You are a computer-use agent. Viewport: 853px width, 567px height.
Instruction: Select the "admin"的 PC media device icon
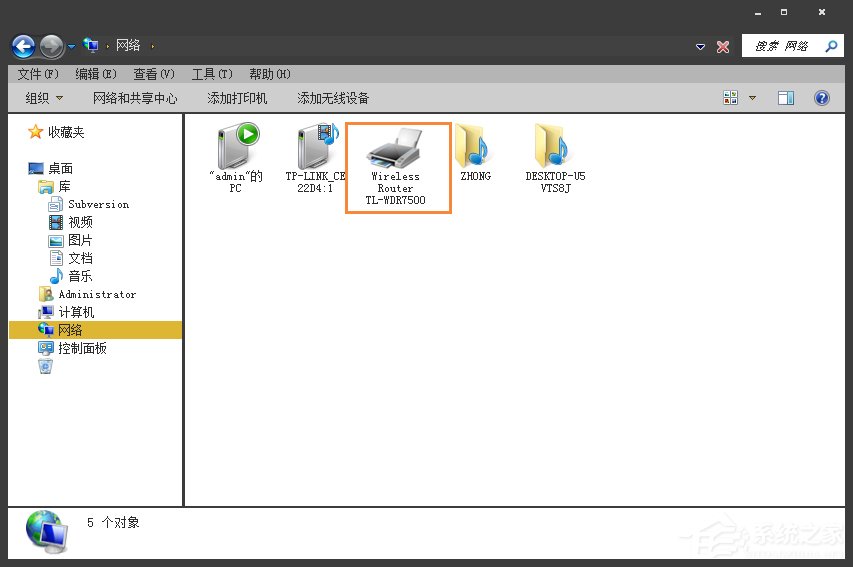236,148
